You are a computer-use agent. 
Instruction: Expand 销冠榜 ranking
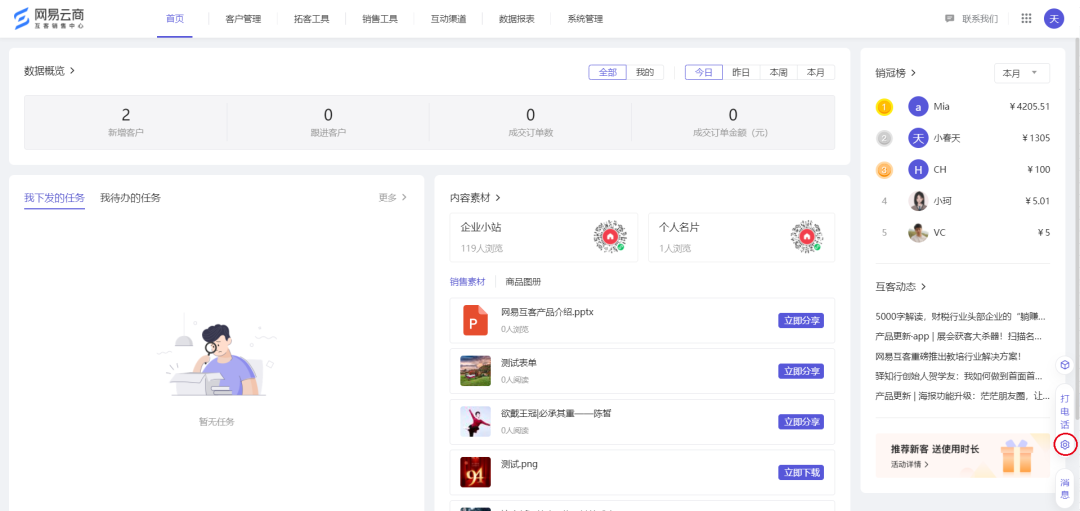tap(913, 72)
